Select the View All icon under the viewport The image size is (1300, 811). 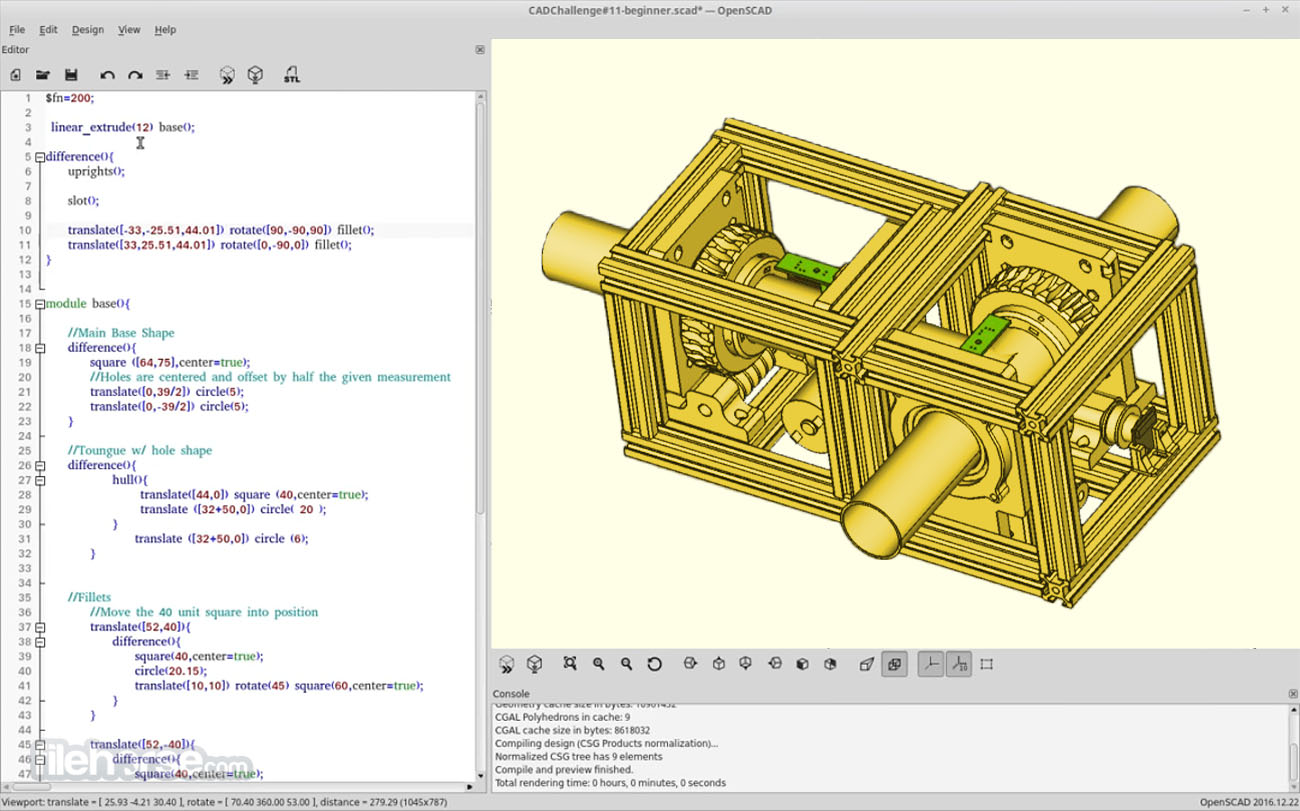click(570, 663)
